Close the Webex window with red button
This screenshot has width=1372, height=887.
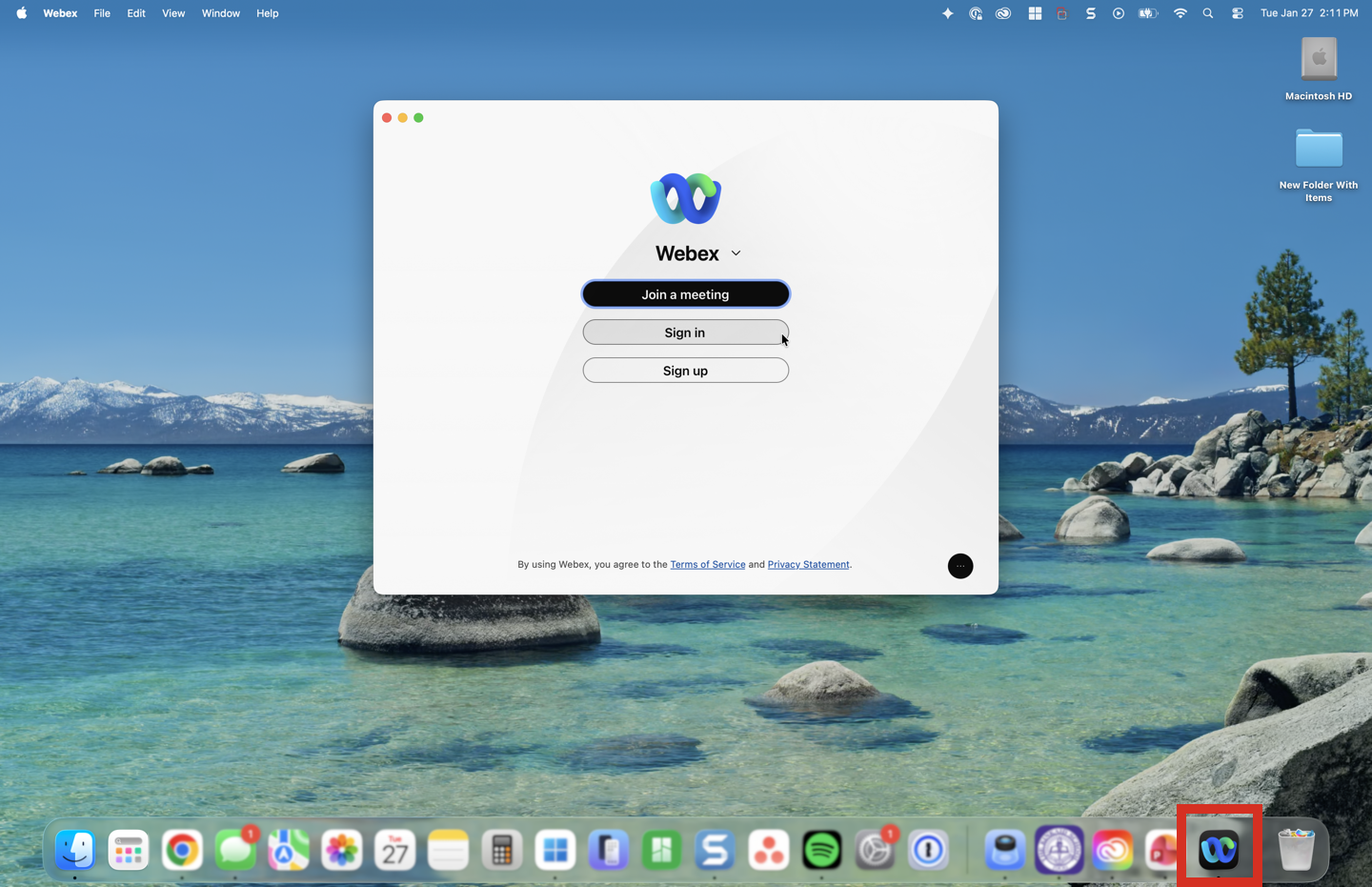pyautogui.click(x=387, y=118)
